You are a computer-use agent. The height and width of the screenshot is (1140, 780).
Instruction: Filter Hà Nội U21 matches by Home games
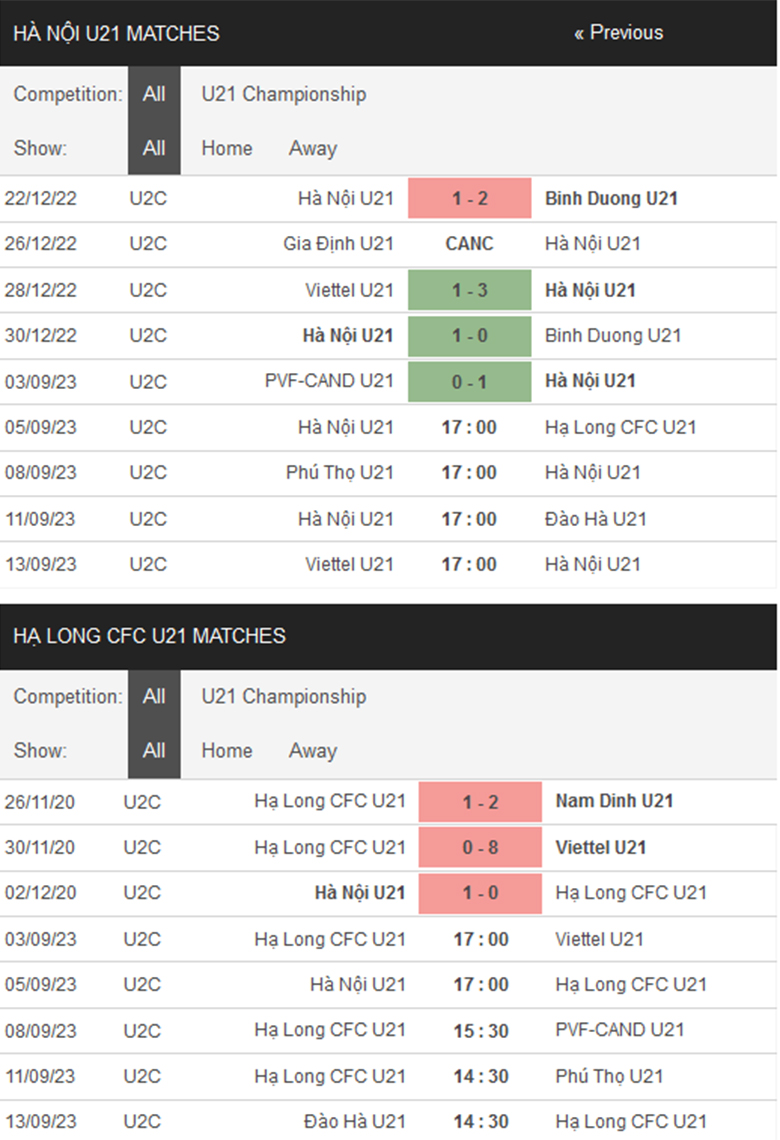point(226,148)
